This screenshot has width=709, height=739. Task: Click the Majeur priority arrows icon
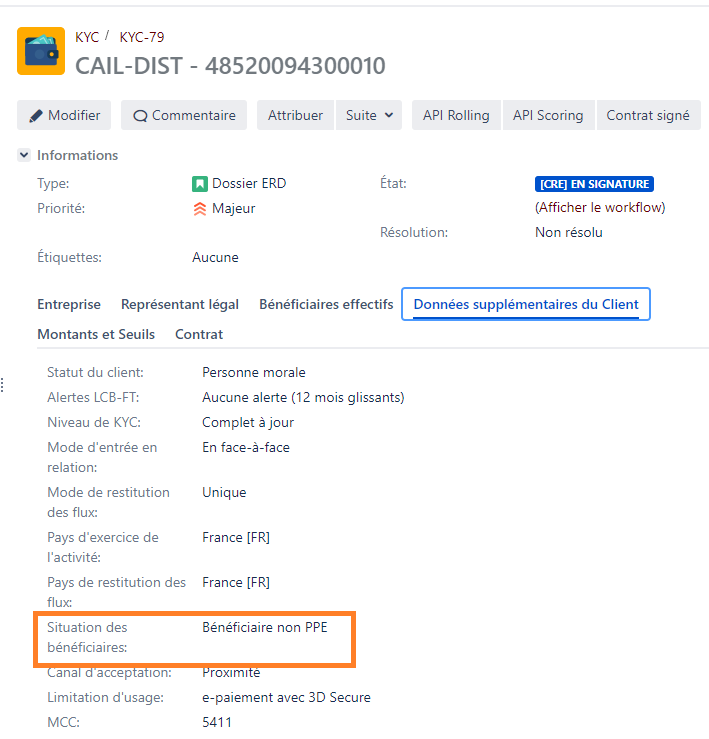tap(200, 209)
